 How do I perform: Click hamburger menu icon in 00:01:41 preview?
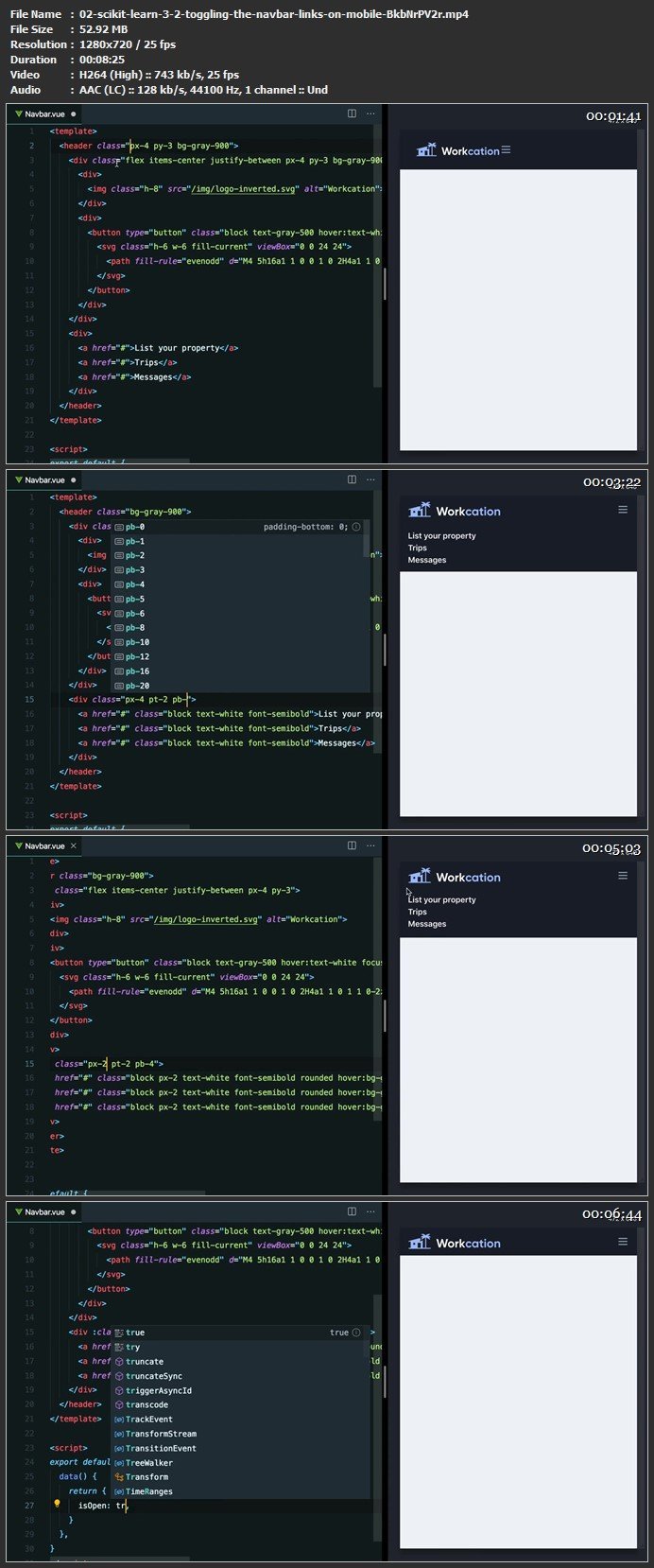[x=506, y=149]
